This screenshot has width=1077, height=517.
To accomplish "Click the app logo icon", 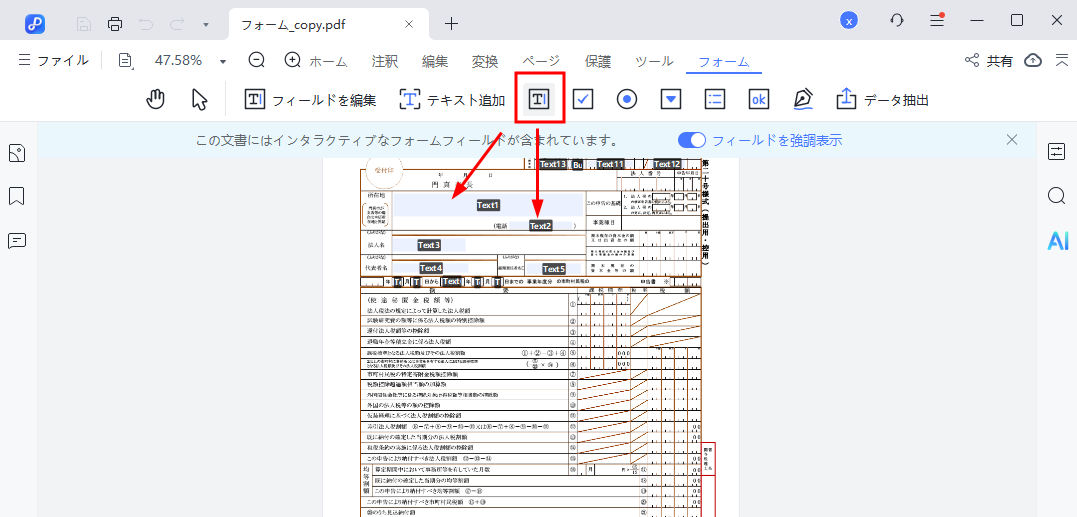I will (x=35, y=24).
